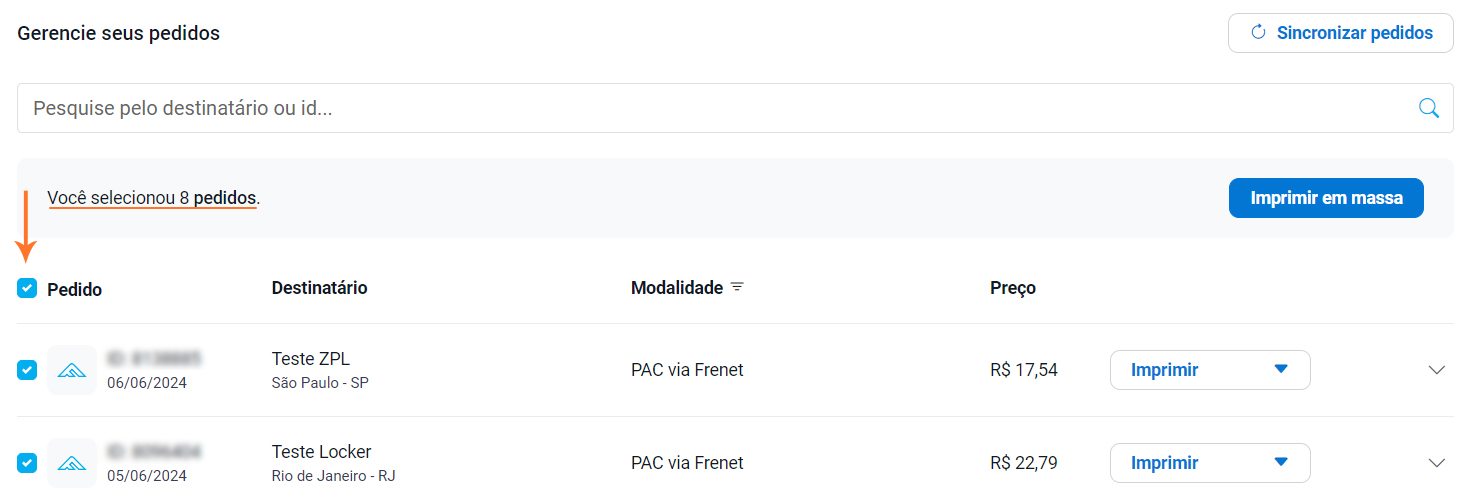Click the sync refresh icon
1467x503 pixels.
coord(1259,33)
